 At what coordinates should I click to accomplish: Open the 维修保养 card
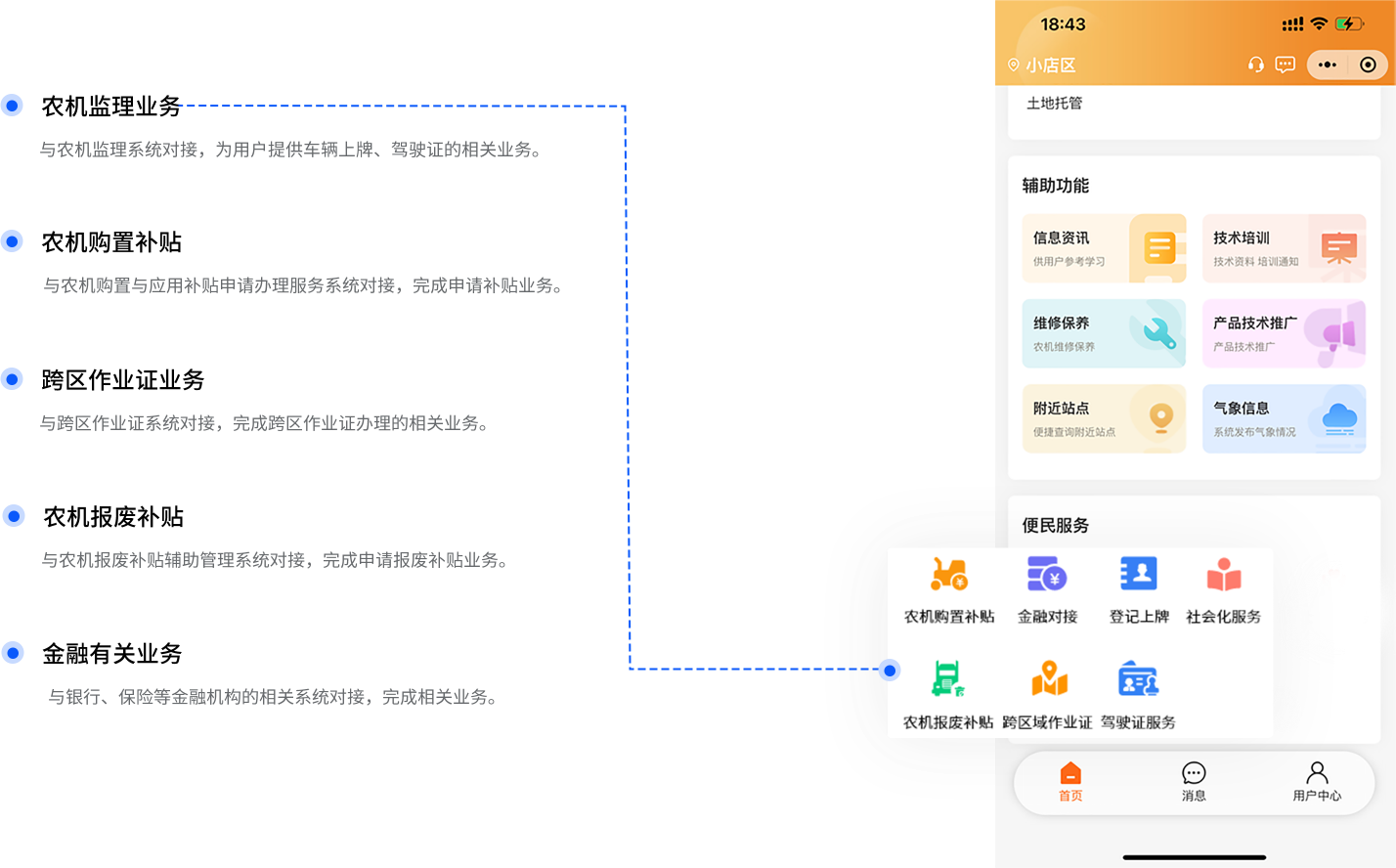click(1104, 333)
